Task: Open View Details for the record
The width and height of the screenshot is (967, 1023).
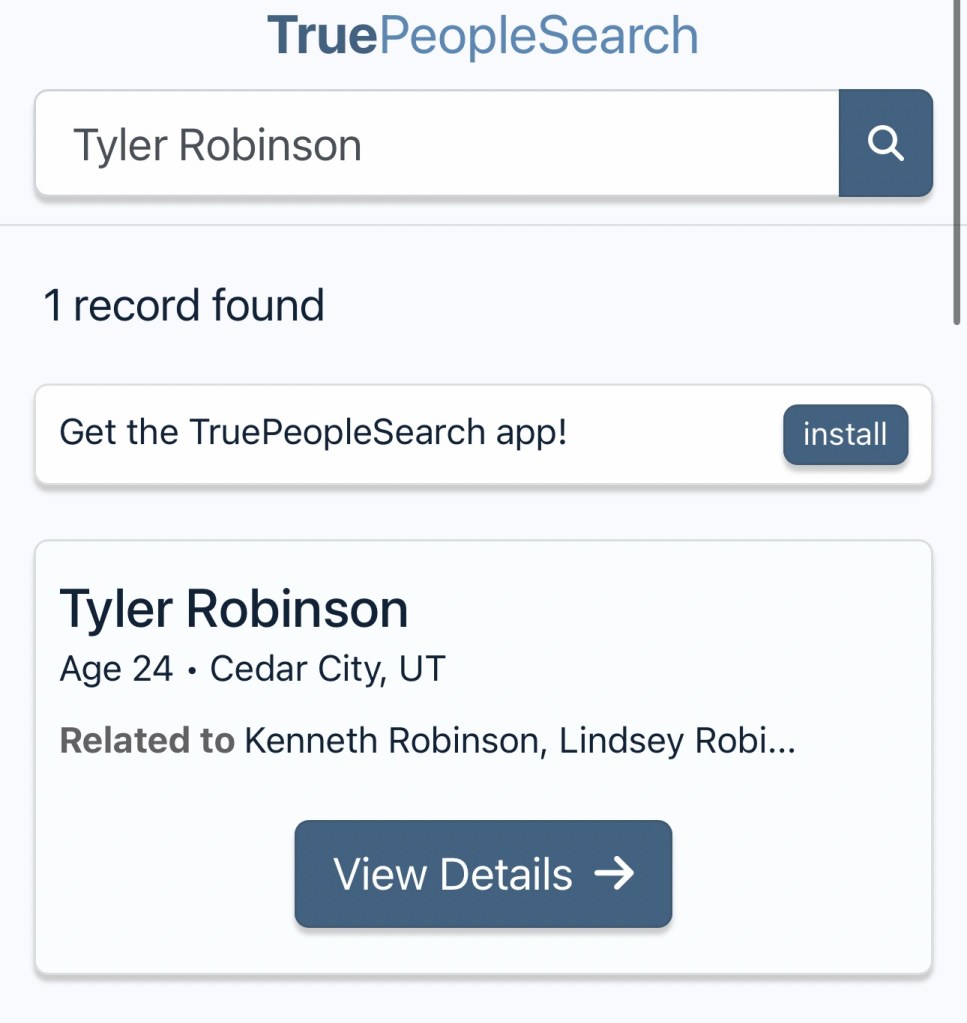Action: click(483, 873)
